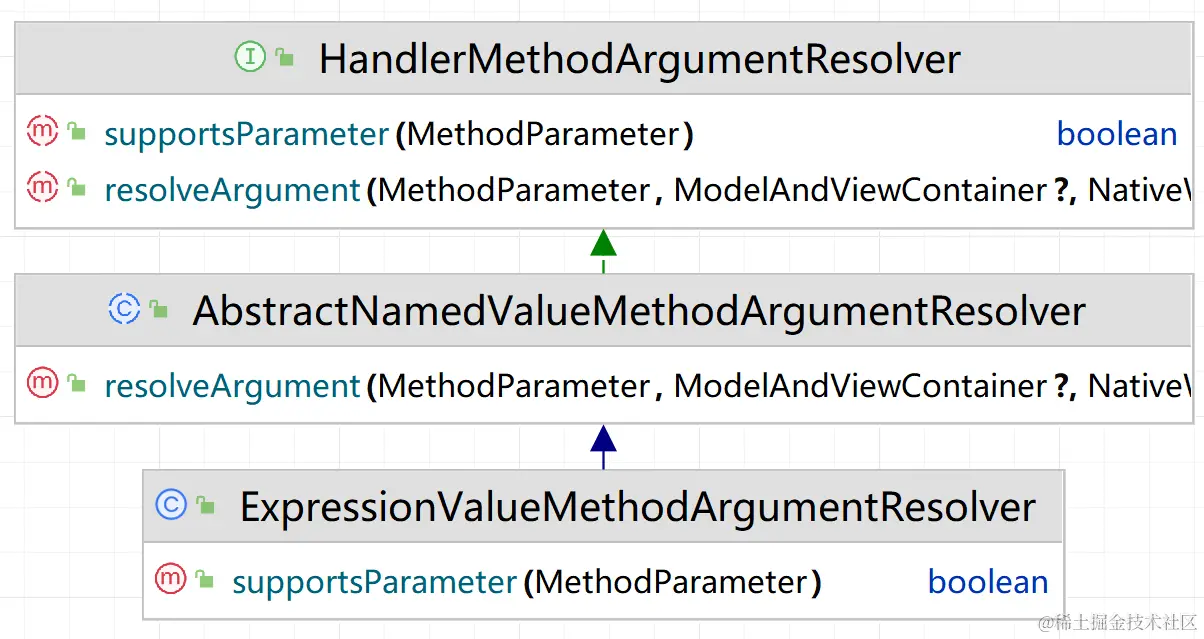This screenshot has height=639, width=1204.
Task: Click the public lock icon next to ExpressionValueMethodArgumentResolver title
Action: pos(206,506)
